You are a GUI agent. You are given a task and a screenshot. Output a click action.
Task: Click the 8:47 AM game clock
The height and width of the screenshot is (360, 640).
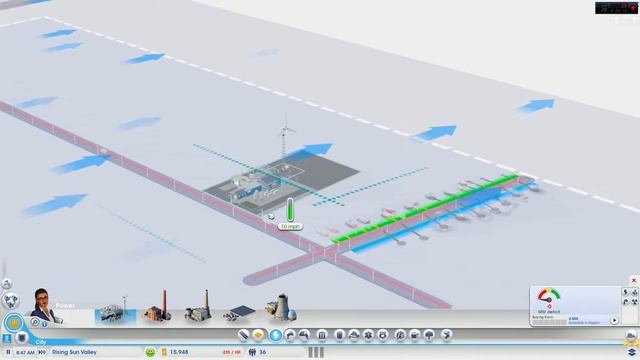tap(25, 352)
